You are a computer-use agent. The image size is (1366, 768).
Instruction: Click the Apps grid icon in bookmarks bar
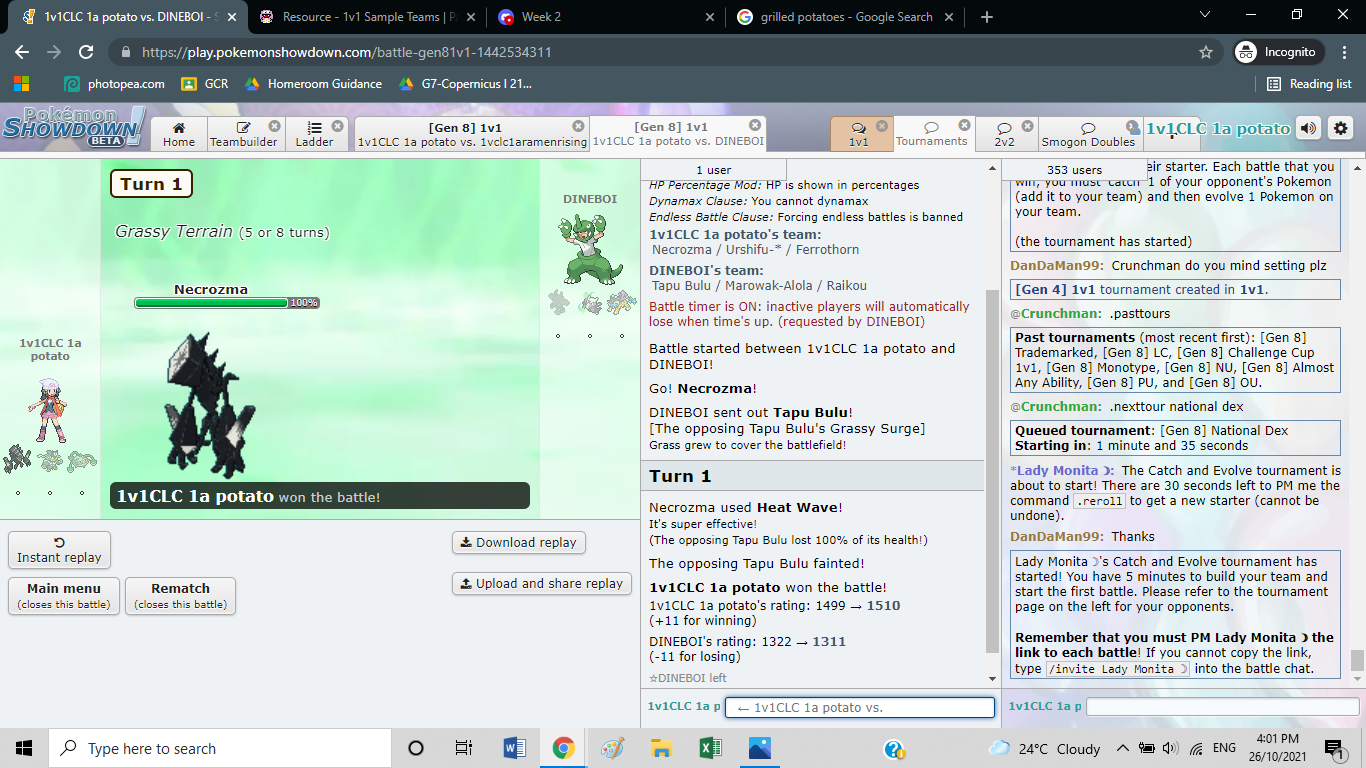[22, 84]
